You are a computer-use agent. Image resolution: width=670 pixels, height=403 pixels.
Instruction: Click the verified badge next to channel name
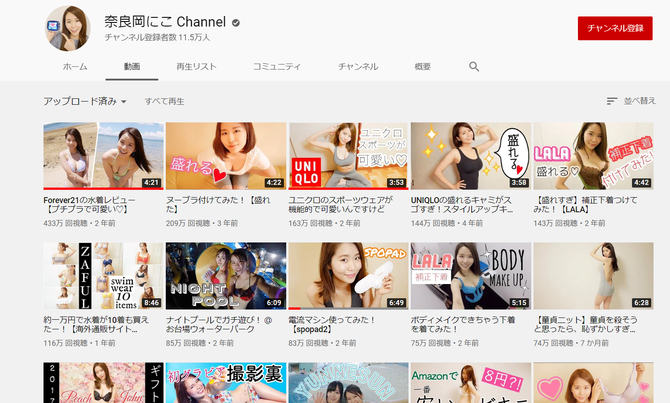[236, 23]
